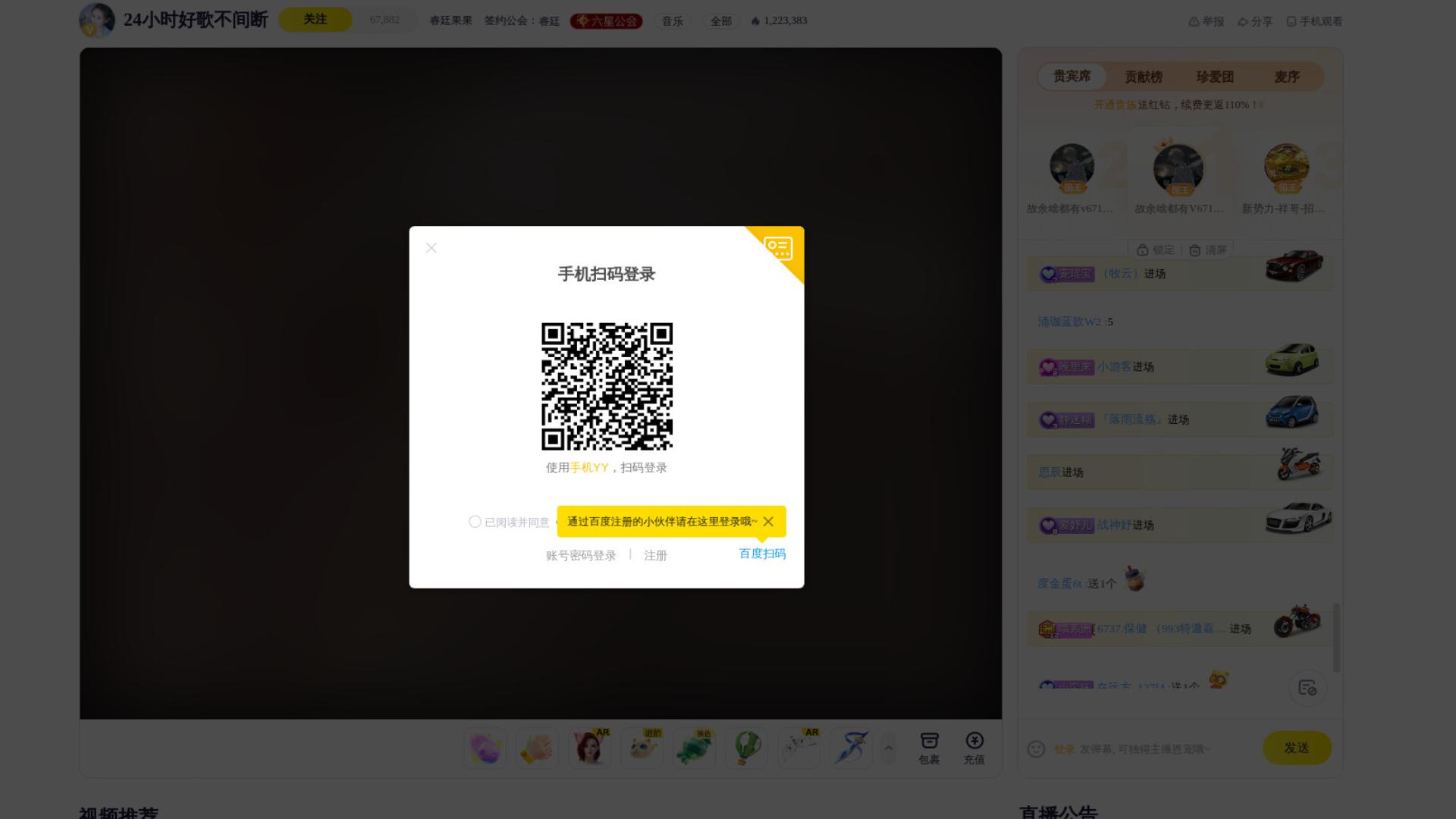Switch to account login via corner card icon

779,248
